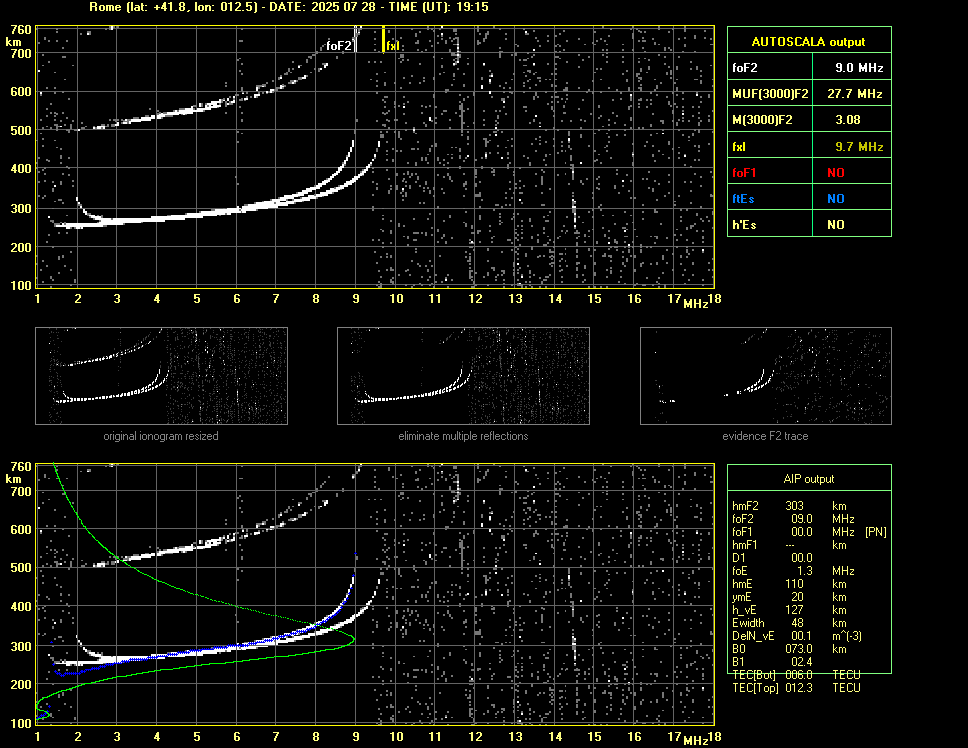Click the B1 02.4 entry
Viewport: 968px width, 748px height.
pyautogui.click(x=772, y=662)
